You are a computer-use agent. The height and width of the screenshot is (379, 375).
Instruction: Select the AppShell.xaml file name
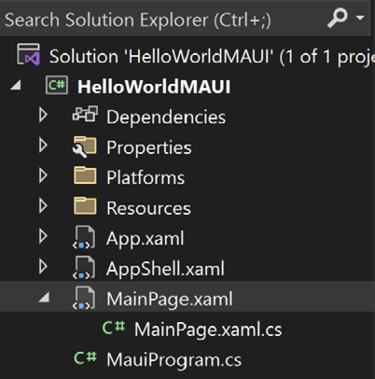click(165, 269)
